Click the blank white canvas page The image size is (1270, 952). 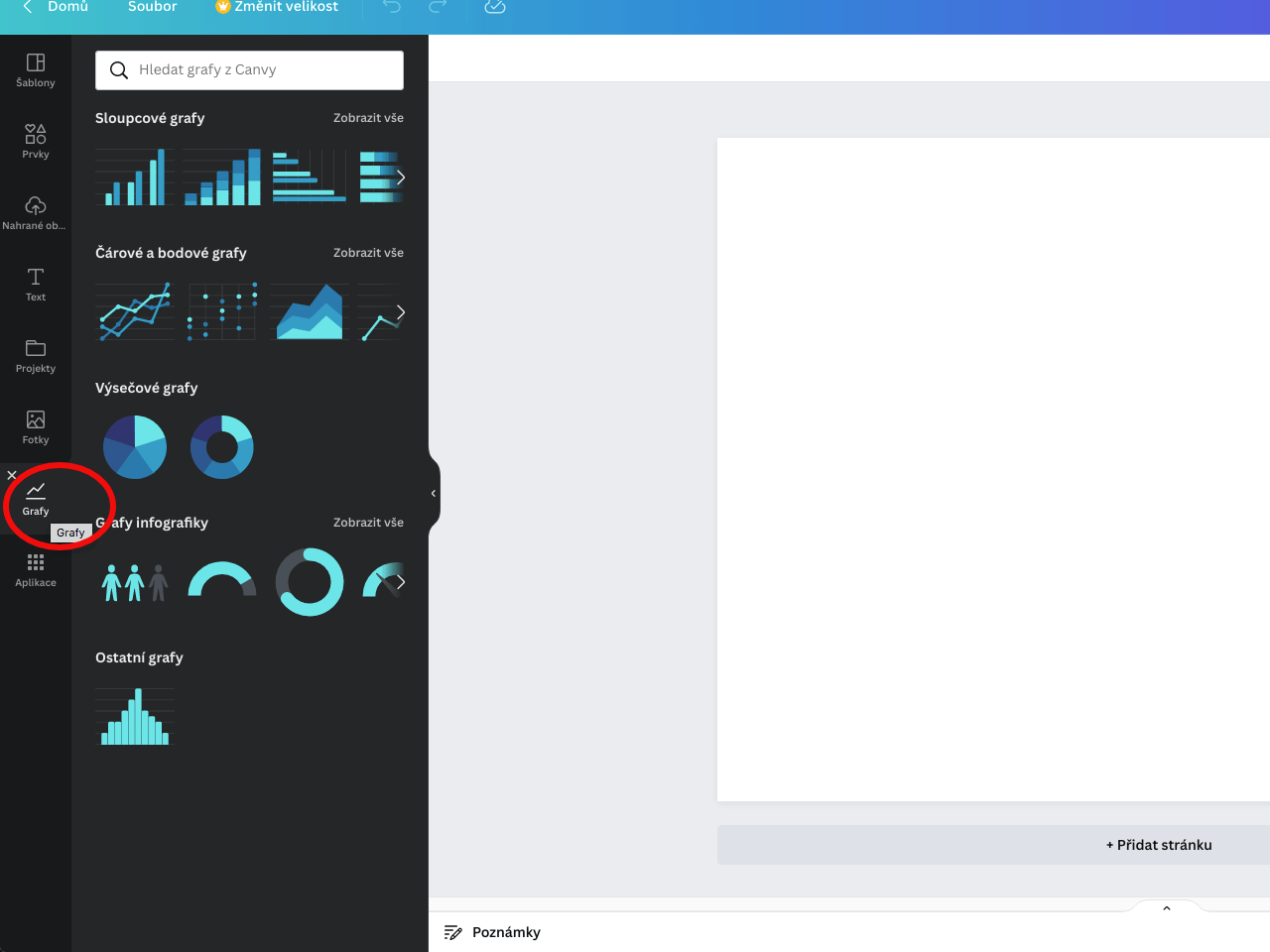[993, 469]
